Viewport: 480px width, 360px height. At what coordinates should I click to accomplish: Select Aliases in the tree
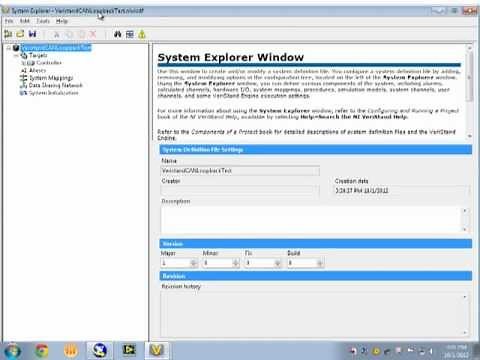(x=37, y=70)
